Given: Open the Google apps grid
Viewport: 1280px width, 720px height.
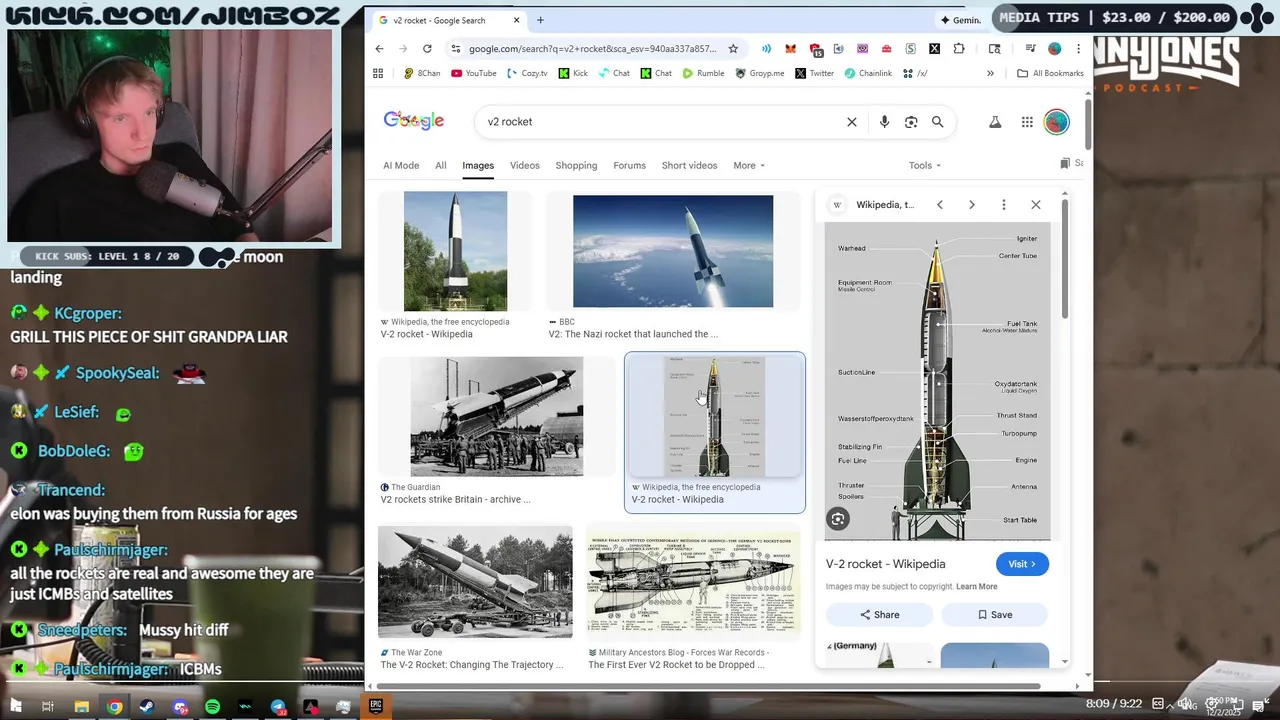Looking at the screenshot, I should (x=1027, y=122).
